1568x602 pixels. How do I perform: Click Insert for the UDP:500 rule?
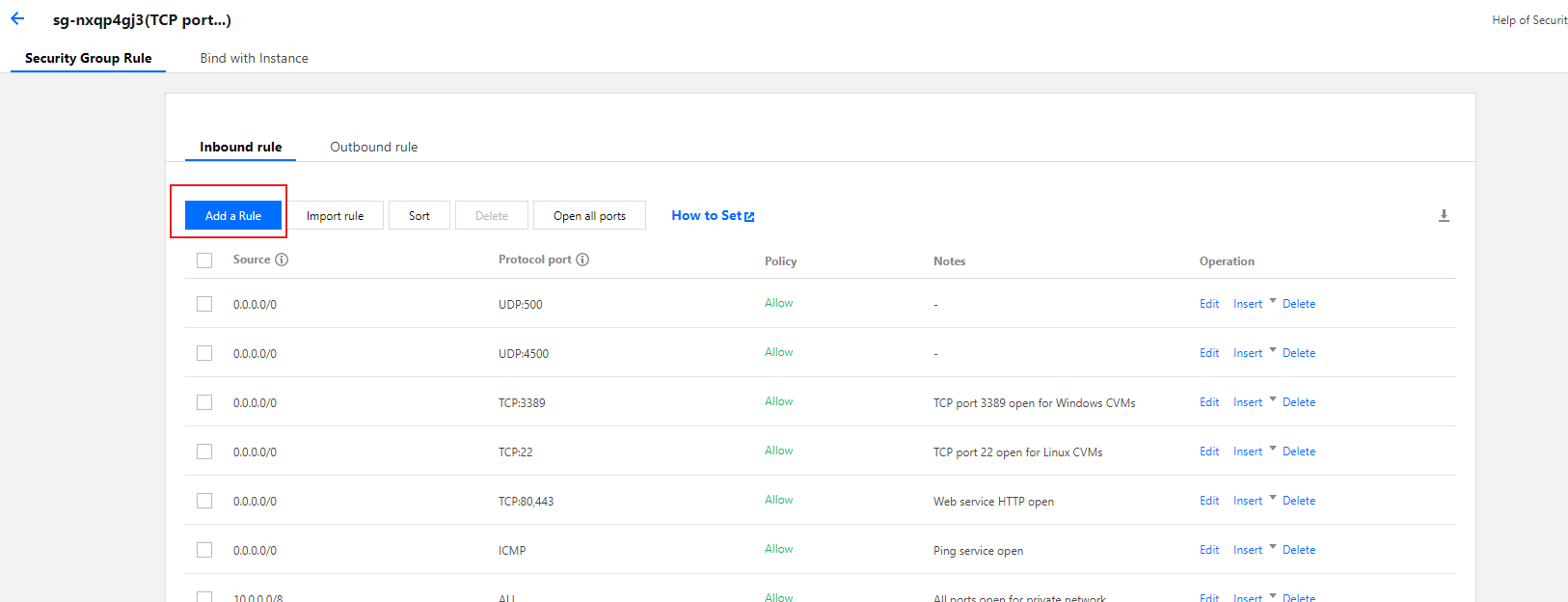coord(1248,304)
